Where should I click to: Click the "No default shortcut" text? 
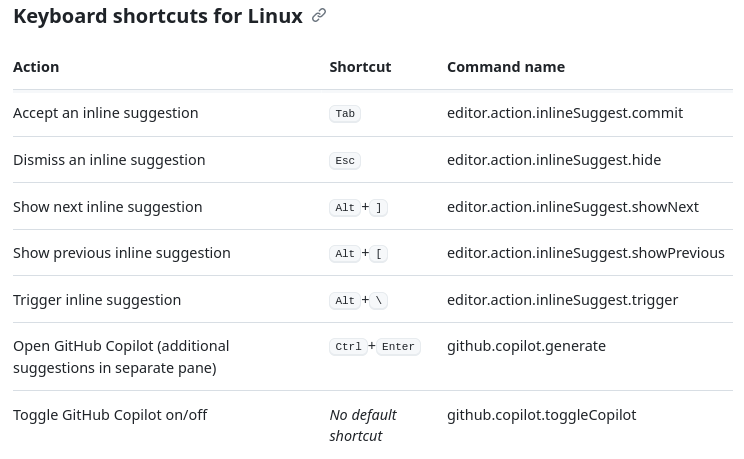tap(363, 425)
